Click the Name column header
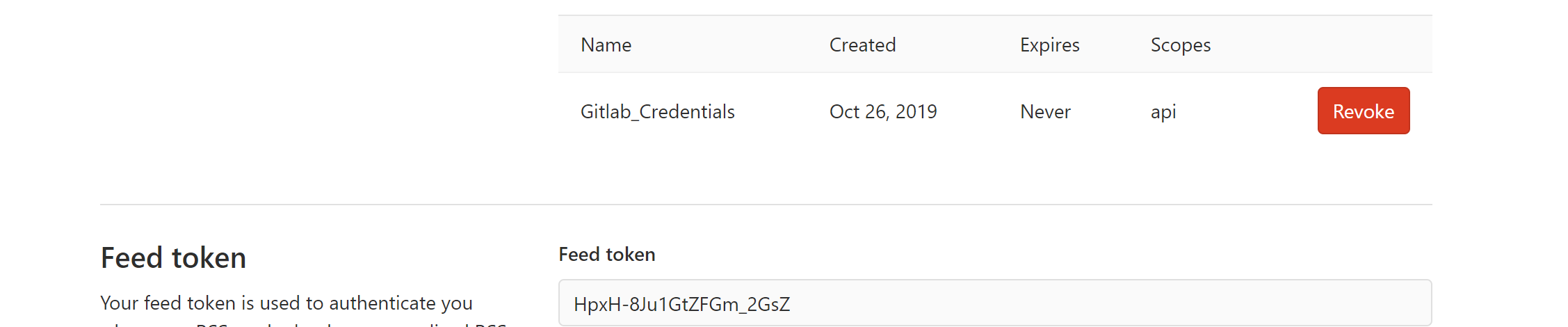Viewport: 1568px width, 327px height. (x=606, y=45)
